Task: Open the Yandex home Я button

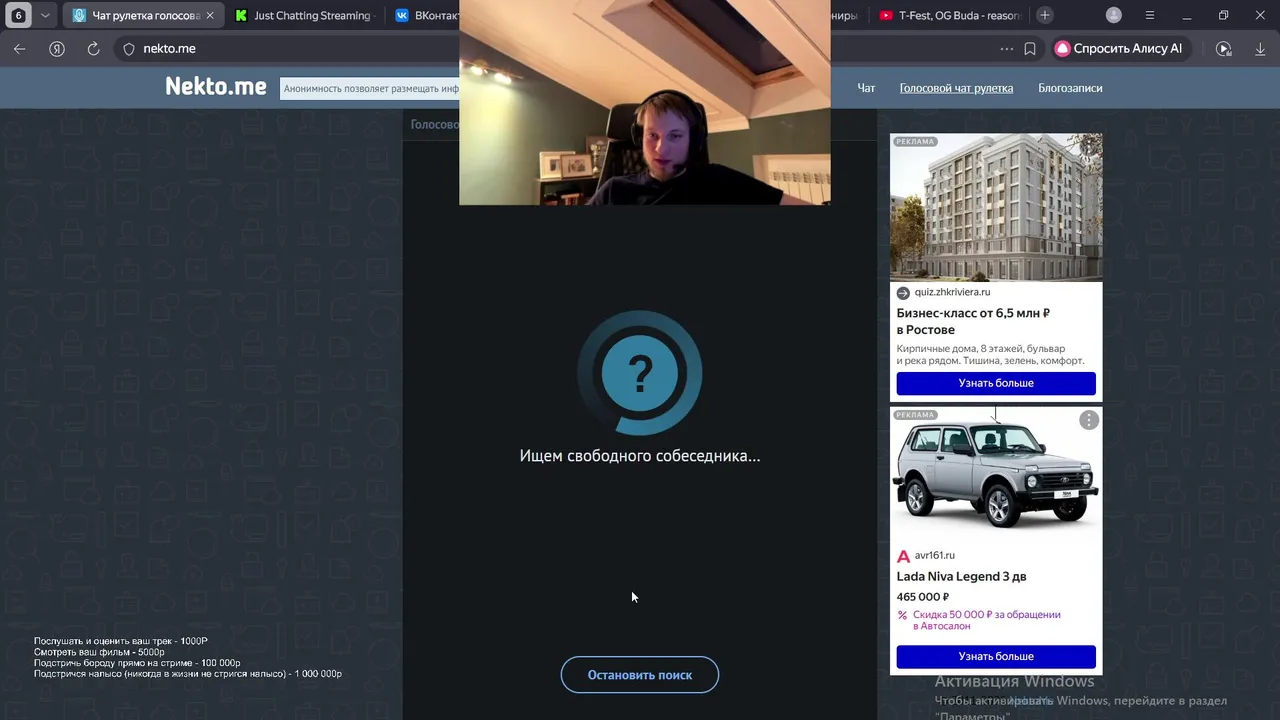Action: (57, 48)
